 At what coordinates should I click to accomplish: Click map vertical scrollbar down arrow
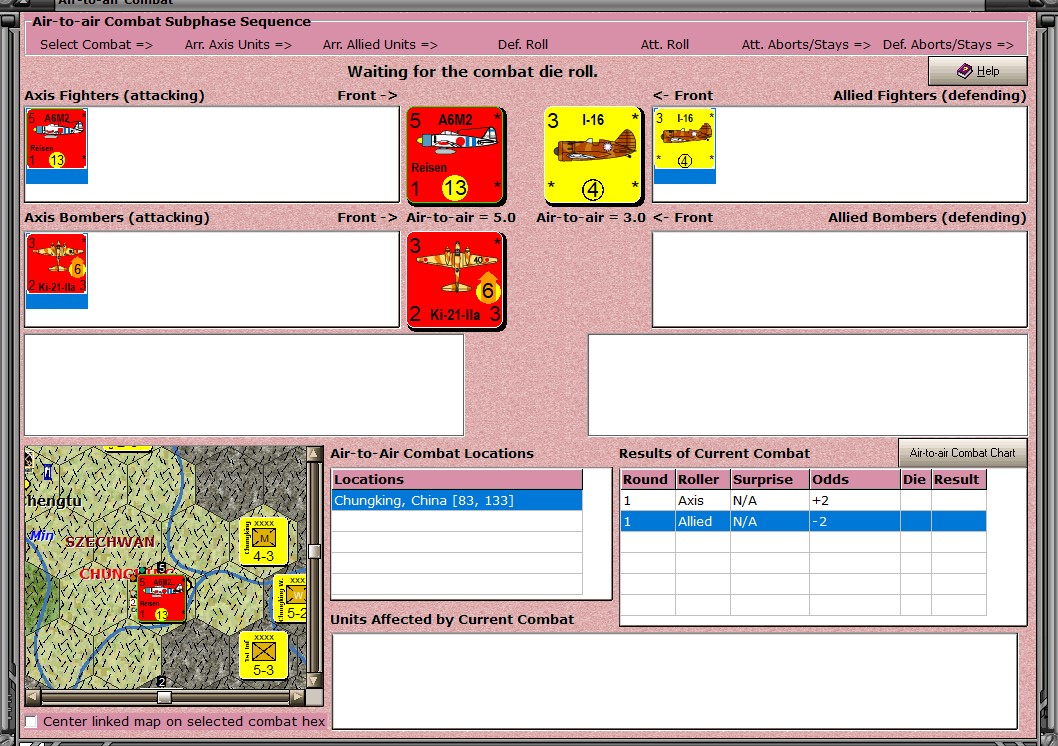[x=314, y=679]
